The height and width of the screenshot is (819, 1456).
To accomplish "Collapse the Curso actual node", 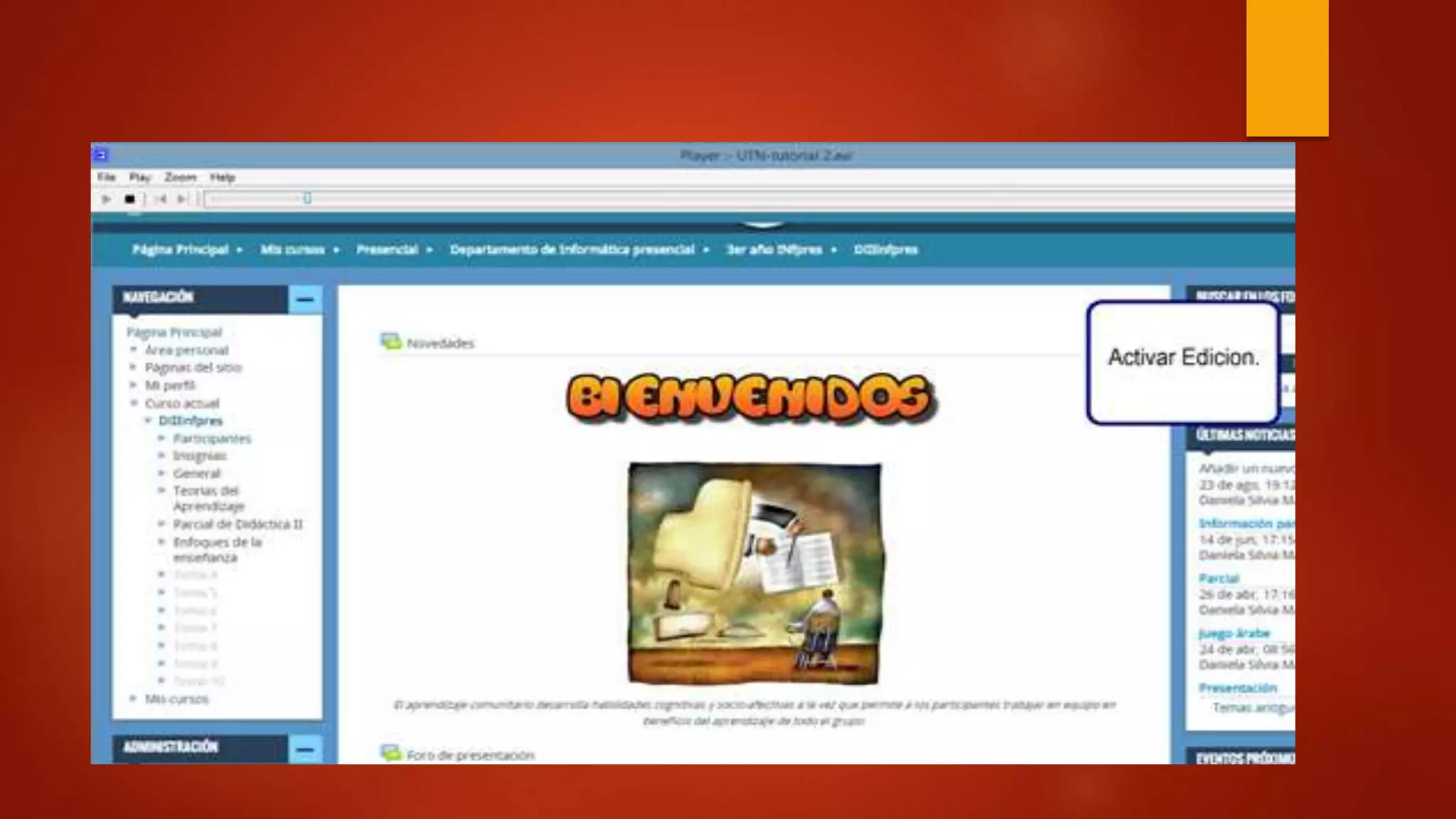I will 133,403.
